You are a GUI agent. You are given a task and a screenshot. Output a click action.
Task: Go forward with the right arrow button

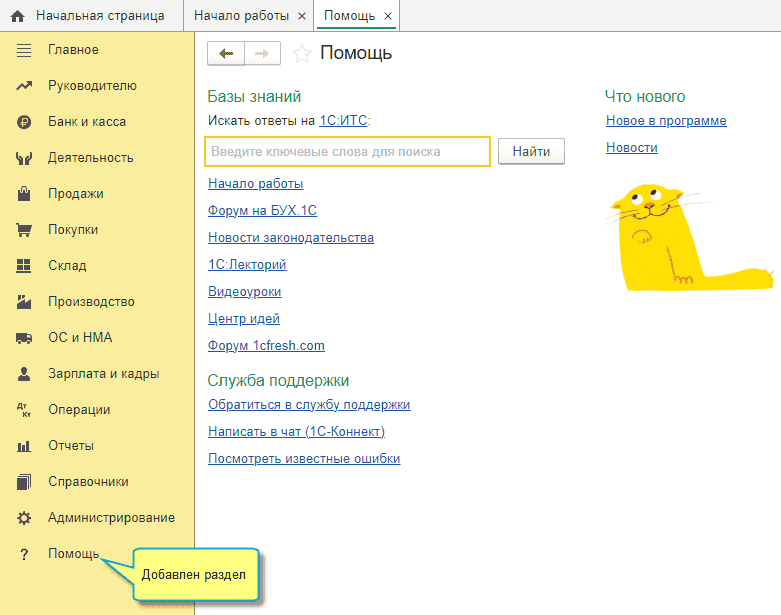point(262,53)
